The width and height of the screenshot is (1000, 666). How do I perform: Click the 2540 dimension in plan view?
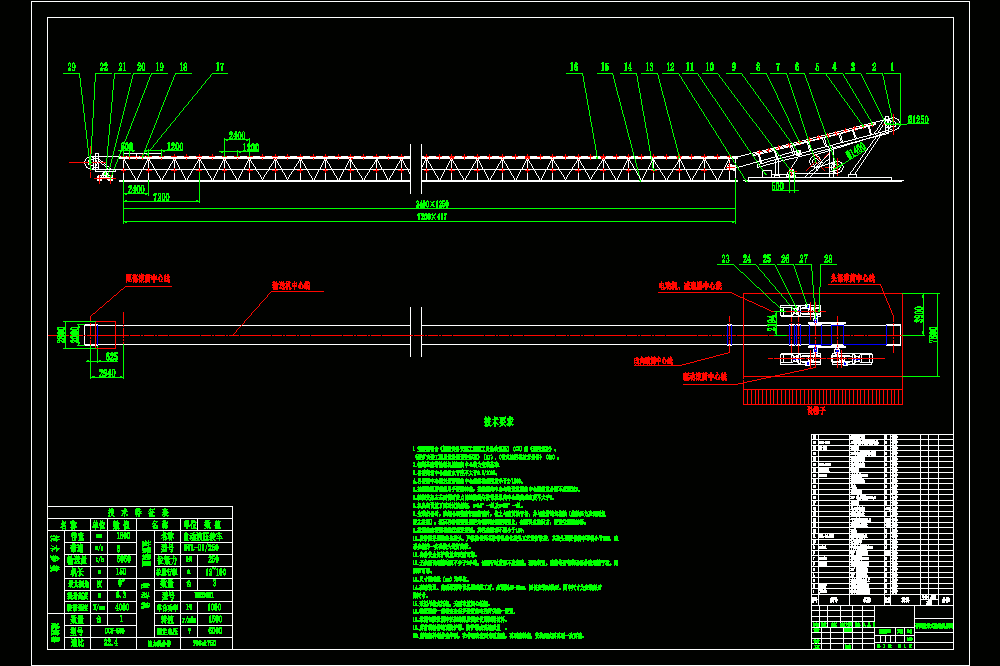pos(107,373)
